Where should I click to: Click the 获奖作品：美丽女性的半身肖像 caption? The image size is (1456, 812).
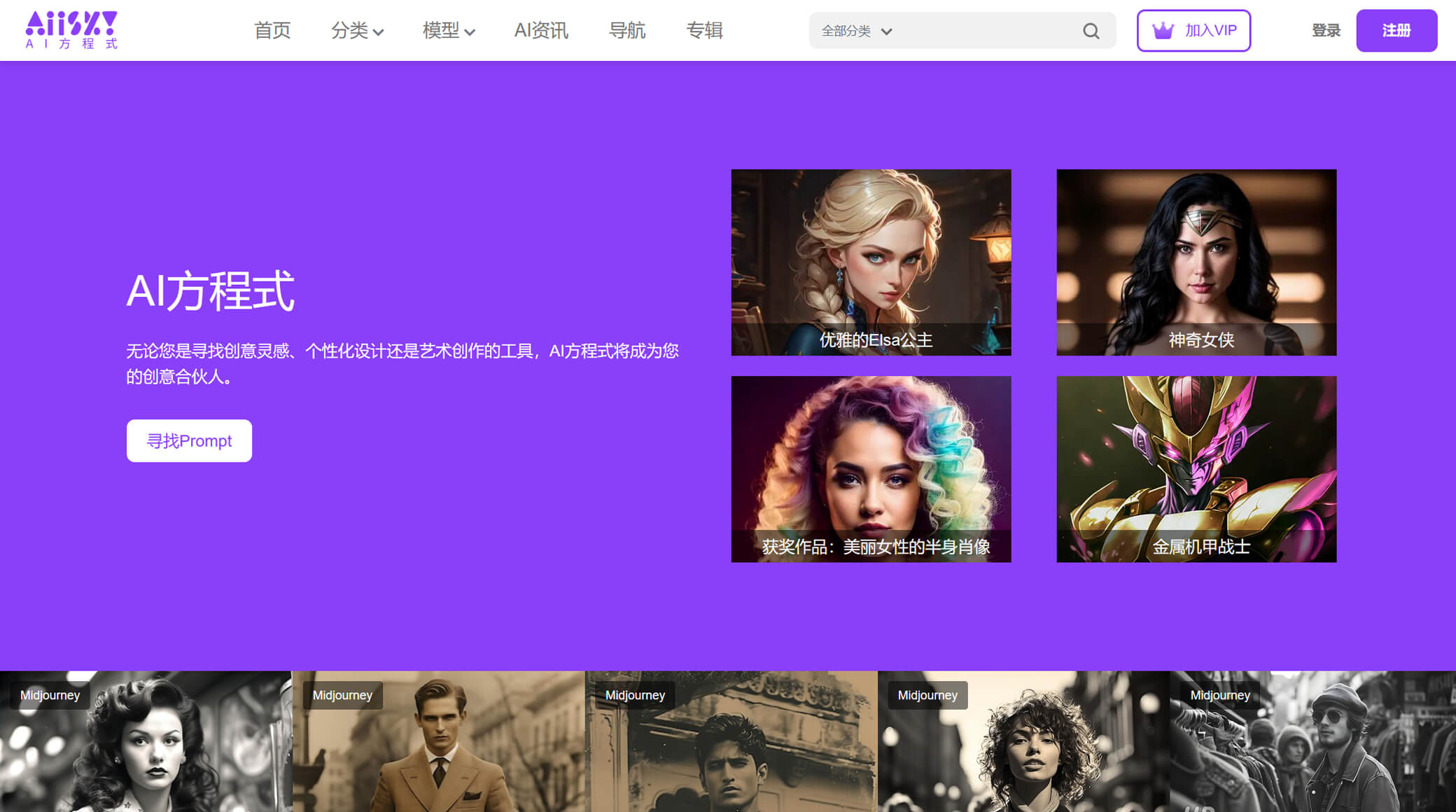tap(876, 547)
